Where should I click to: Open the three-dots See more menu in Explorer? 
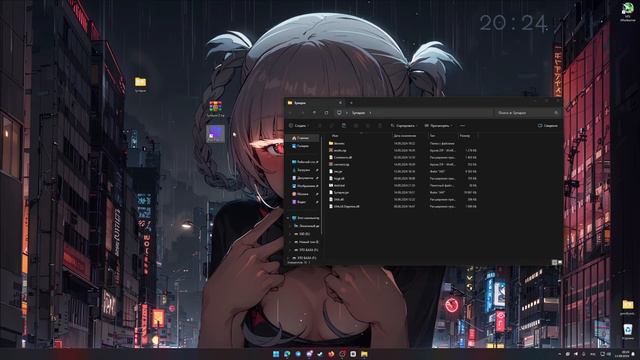pyautogui.click(x=462, y=126)
